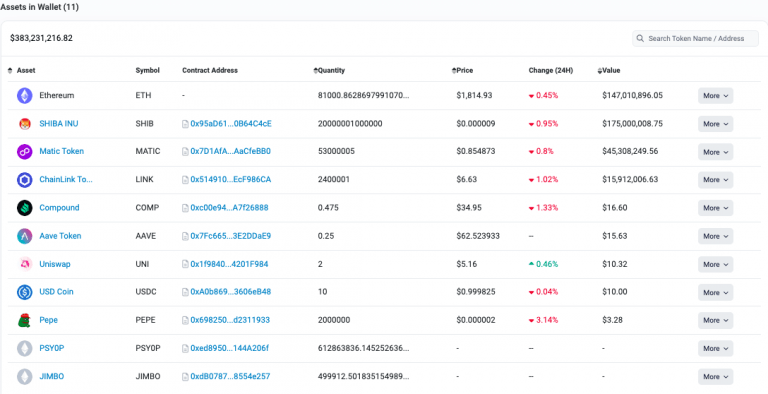Click the magnifier icon in search box
Screen dimensions: 768x394
click(x=640, y=38)
